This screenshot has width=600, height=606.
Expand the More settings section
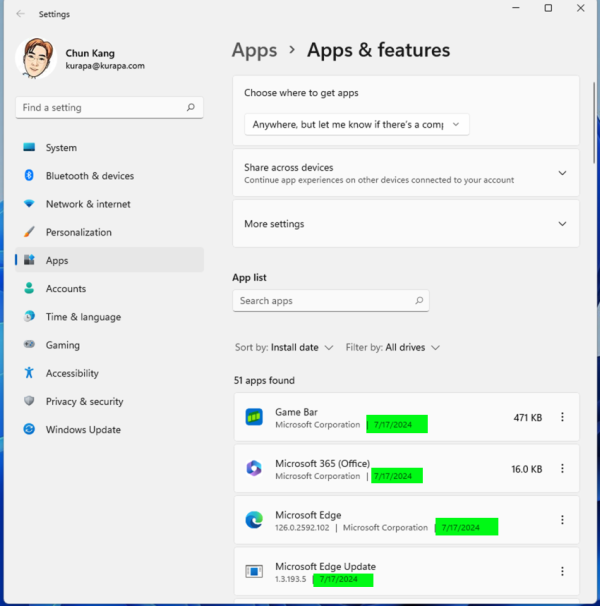pyautogui.click(x=406, y=224)
